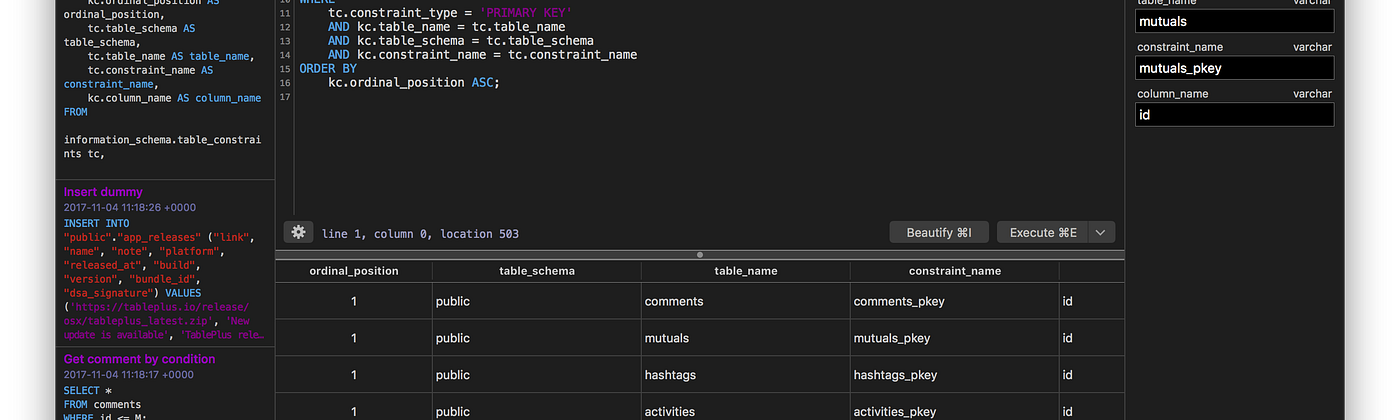Sort by the ordinal_position column header

tap(354, 271)
